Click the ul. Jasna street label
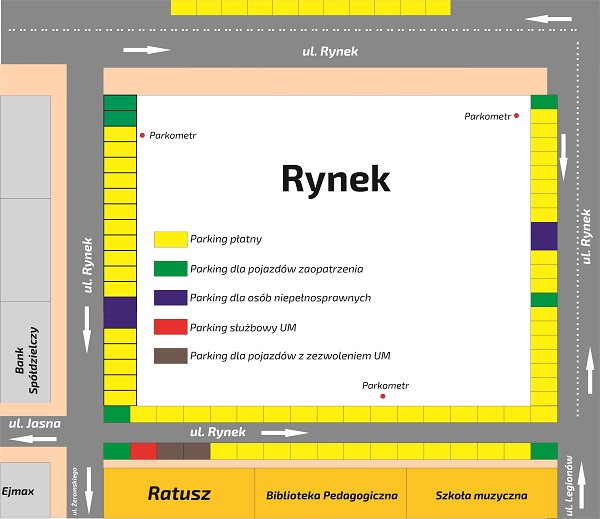Viewport: 600px width, 519px height. click(x=34, y=423)
